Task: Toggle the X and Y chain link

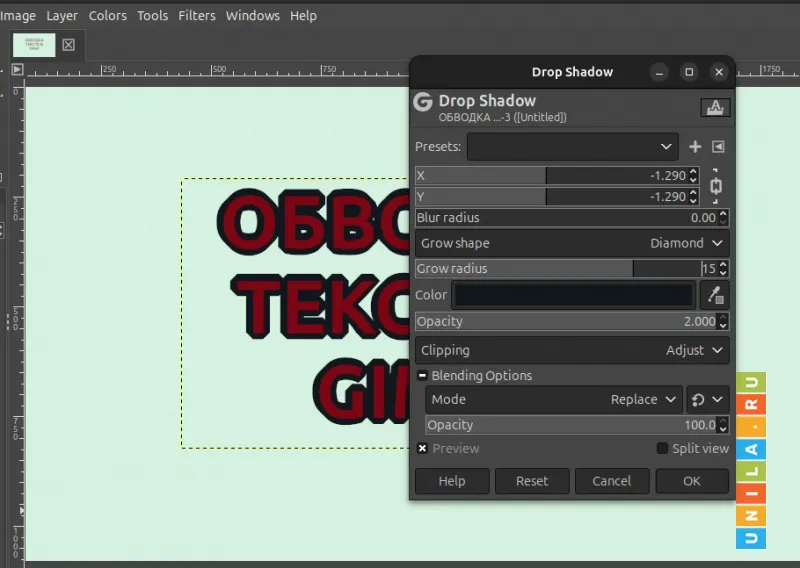Action: (716, 186)
